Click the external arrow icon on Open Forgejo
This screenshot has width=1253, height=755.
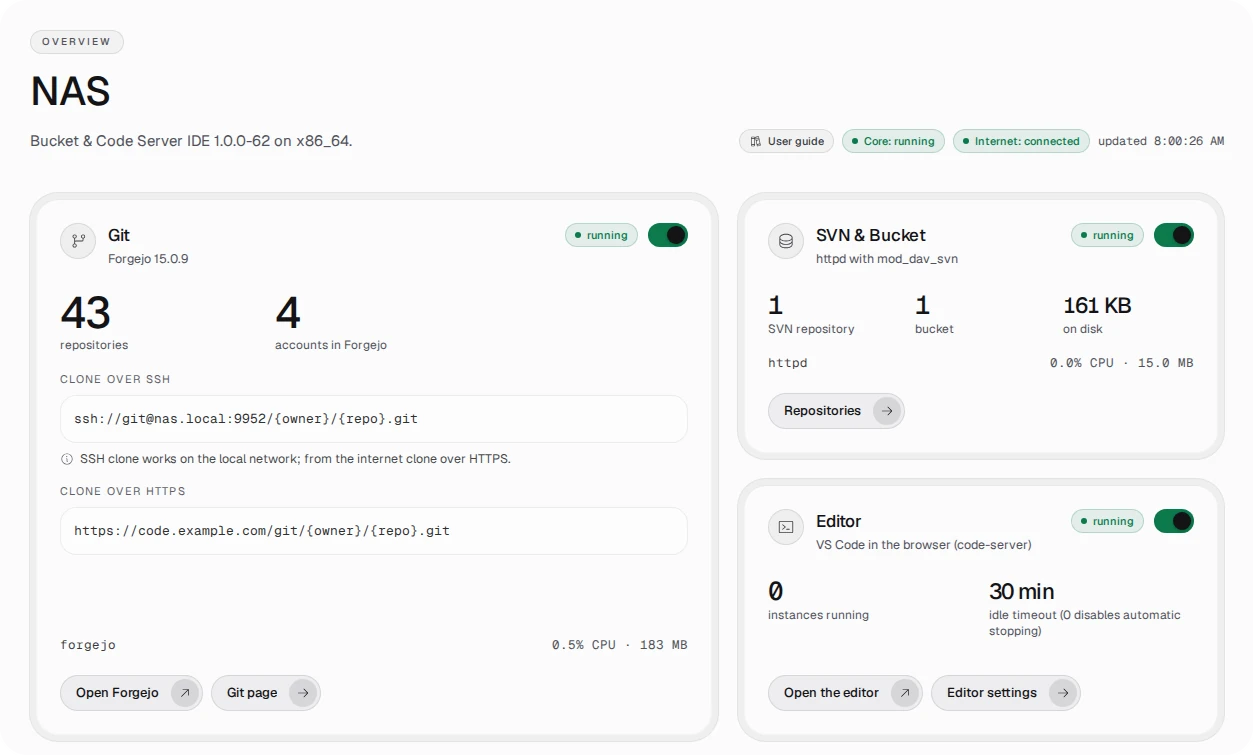tap(184, 692)
